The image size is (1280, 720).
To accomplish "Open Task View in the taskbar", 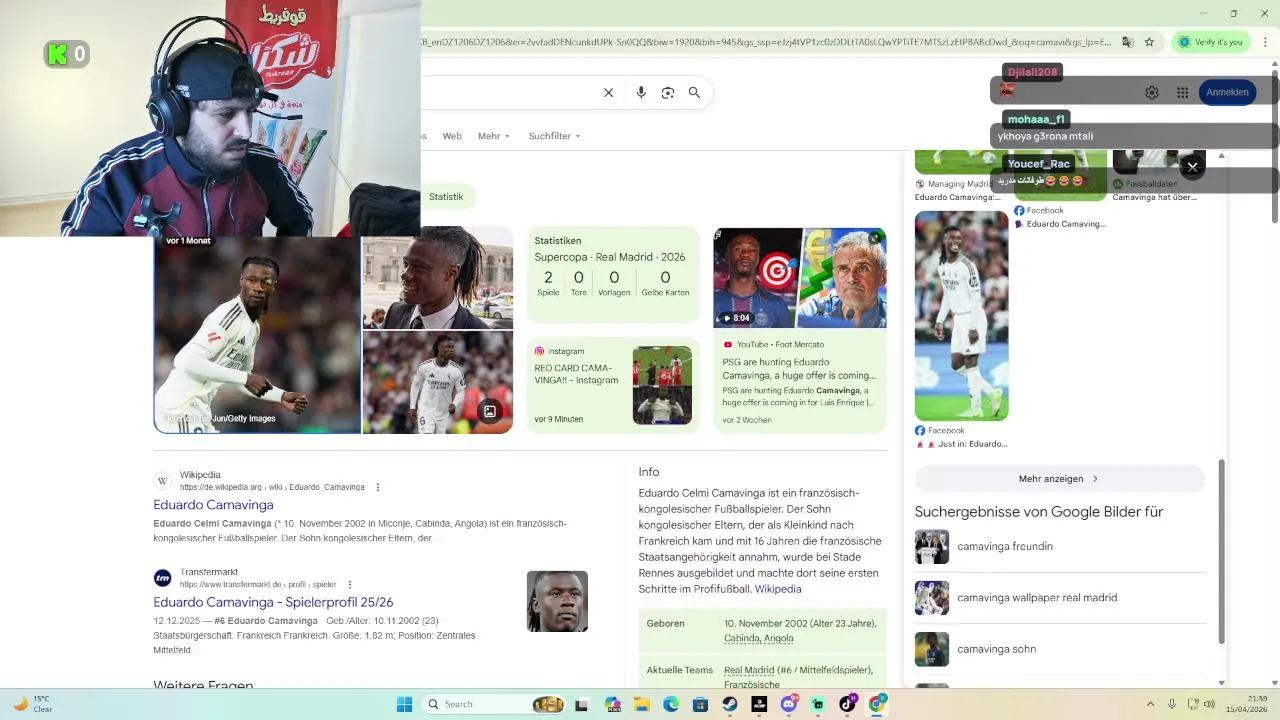I will click(x=582, y=704).
